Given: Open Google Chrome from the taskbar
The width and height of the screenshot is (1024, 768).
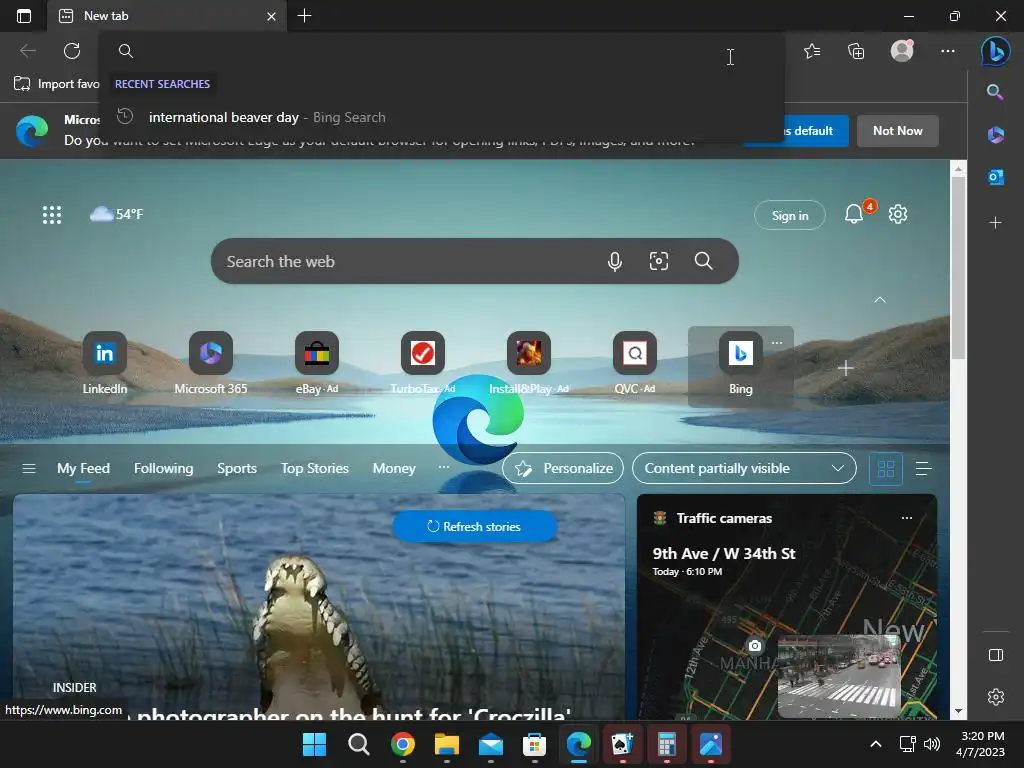Looking at the screenshot, I should click(x=403, y=744).
